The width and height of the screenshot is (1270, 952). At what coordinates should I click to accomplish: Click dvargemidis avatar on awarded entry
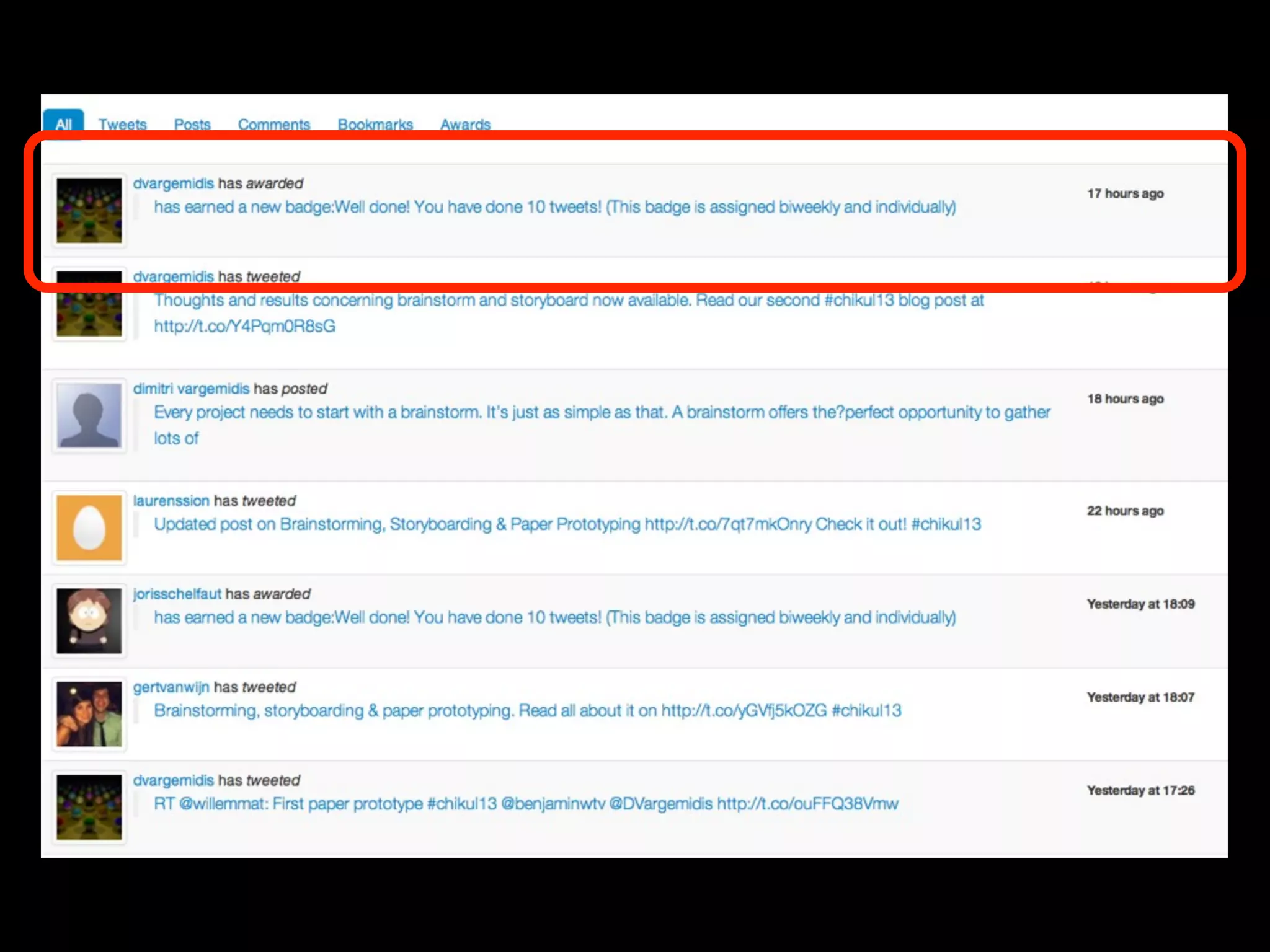tap(89, 210)
